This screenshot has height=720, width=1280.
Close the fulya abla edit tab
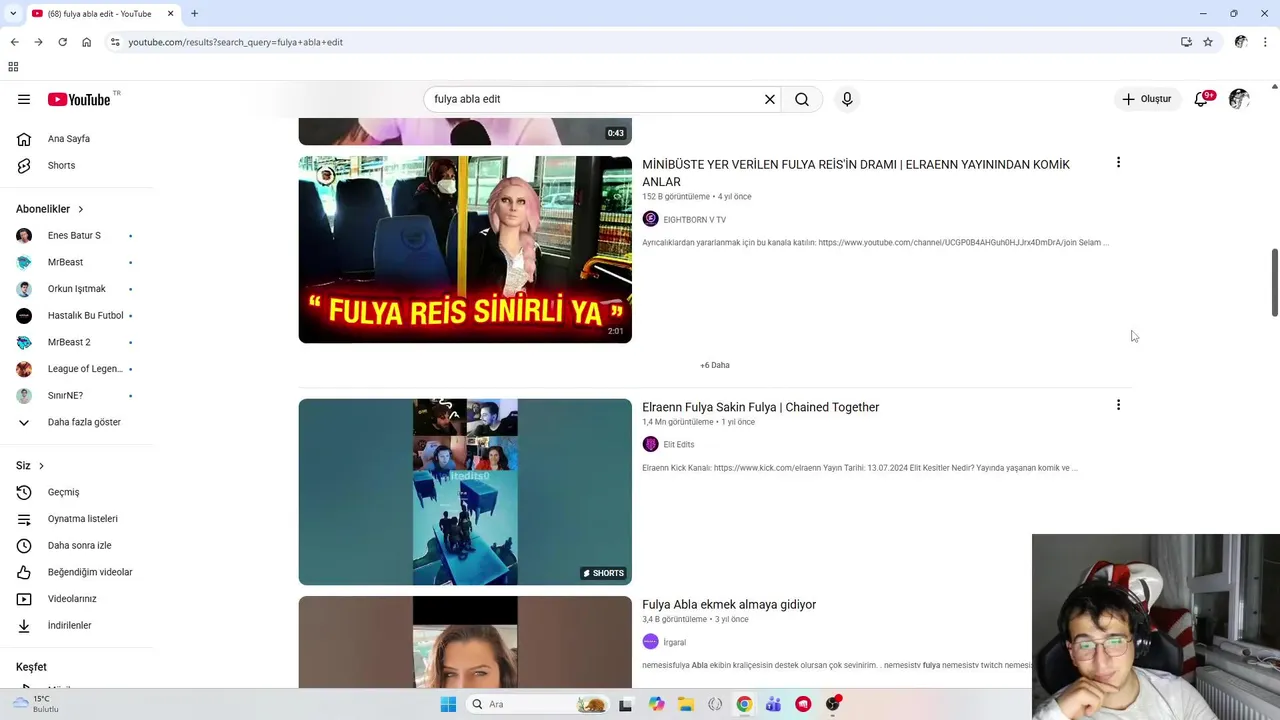(x=170, y=14)
